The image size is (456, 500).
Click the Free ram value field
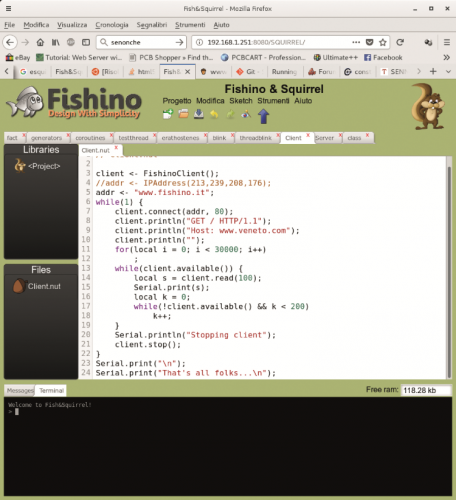(426, 390)
